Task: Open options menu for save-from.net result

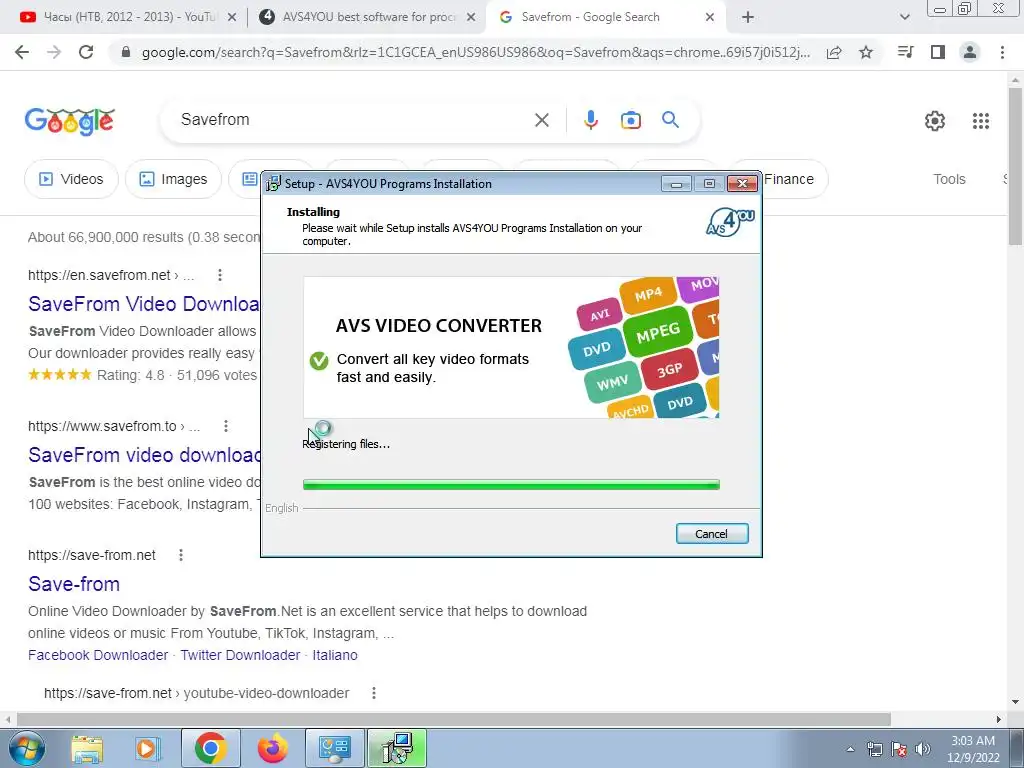Action: coord(181,555)
